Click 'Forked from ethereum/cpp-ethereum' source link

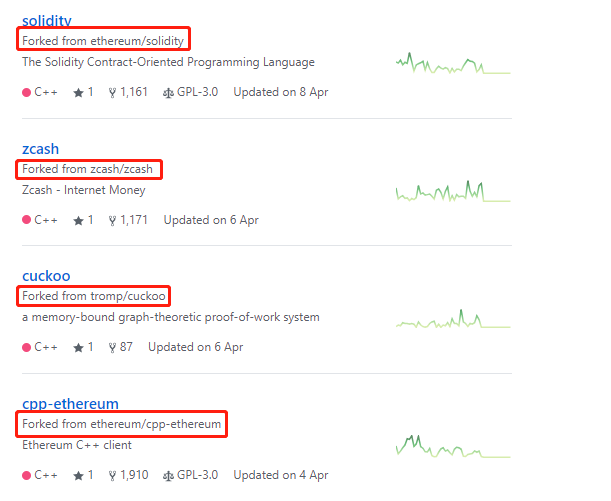pos(121,424)
